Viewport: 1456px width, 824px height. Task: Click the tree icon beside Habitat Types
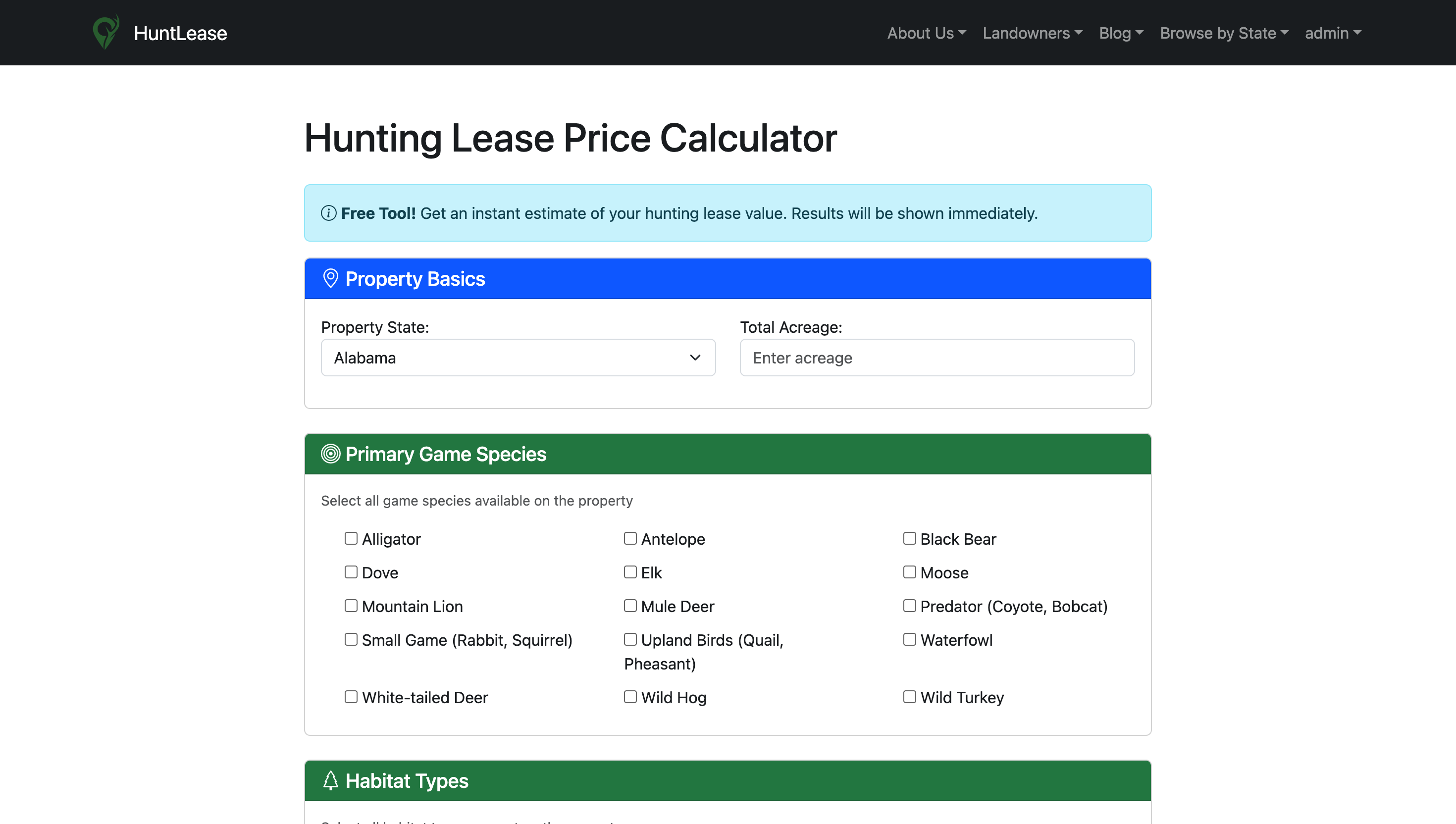point(330,780)
